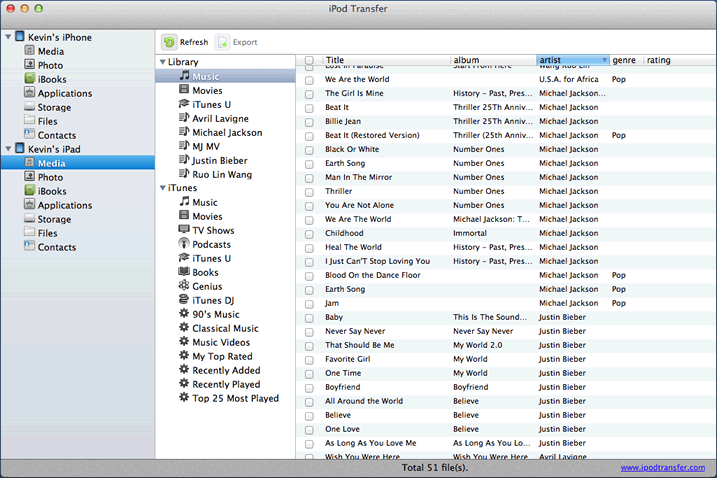Collapse the Library section triangle
717x478 pixels.
tap(162, 62)
